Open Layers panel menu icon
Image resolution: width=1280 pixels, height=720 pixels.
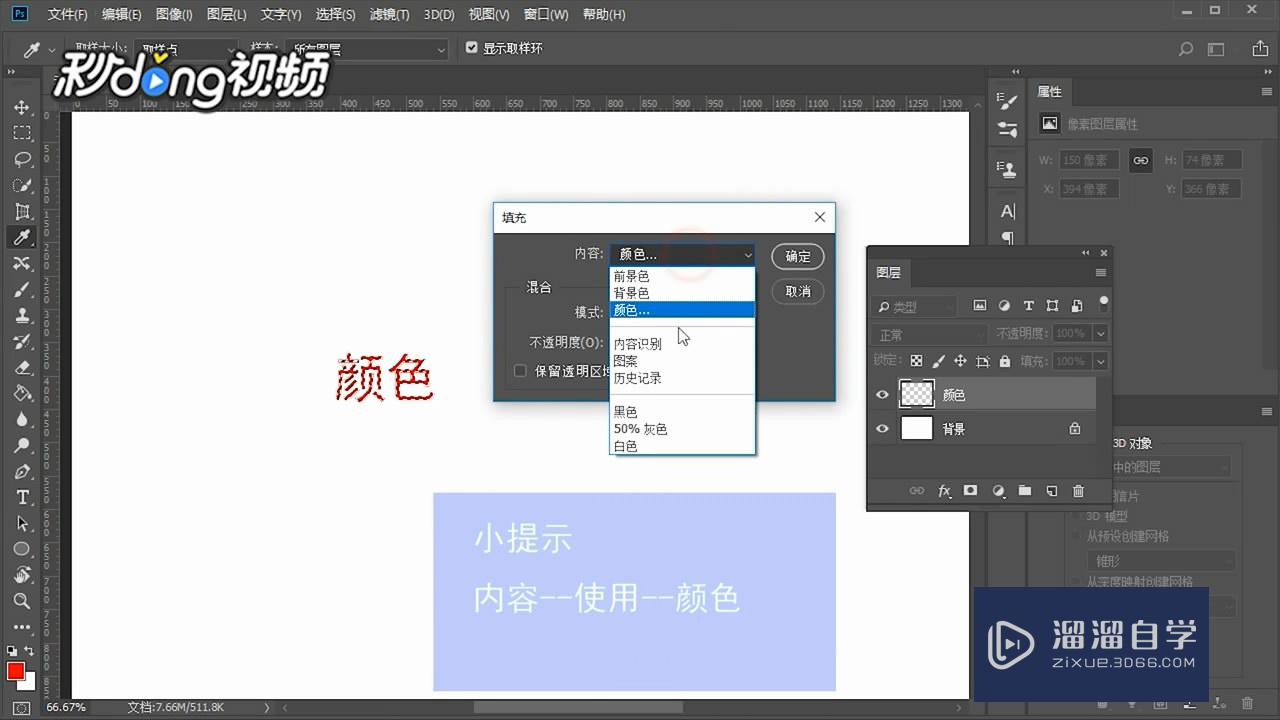(1101, 273)
